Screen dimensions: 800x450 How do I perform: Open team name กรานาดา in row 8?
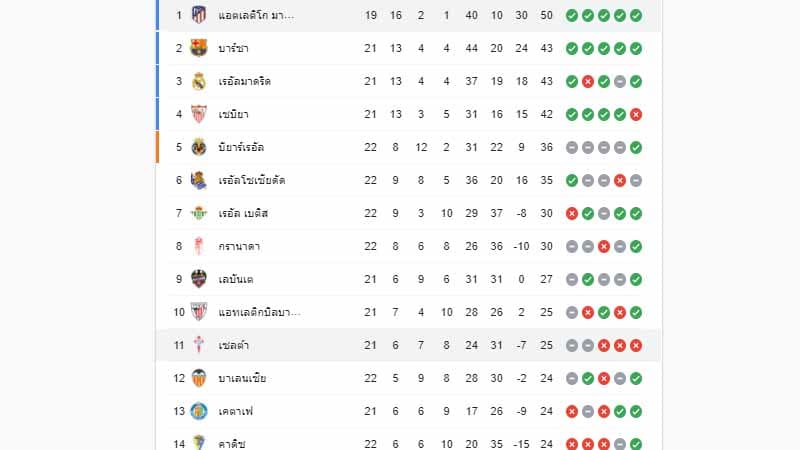click(239, 246)
